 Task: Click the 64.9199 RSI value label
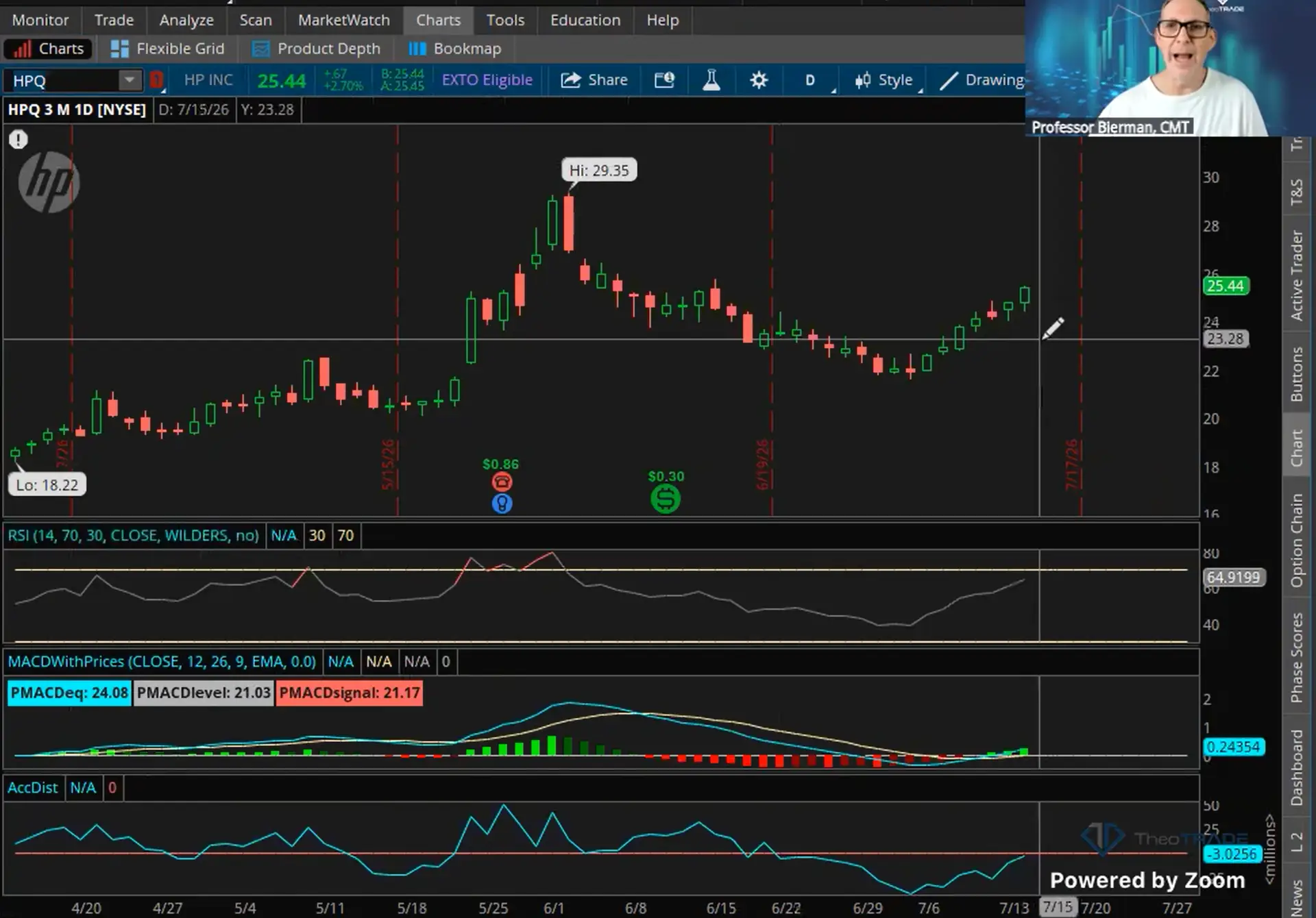(1233, 578)
